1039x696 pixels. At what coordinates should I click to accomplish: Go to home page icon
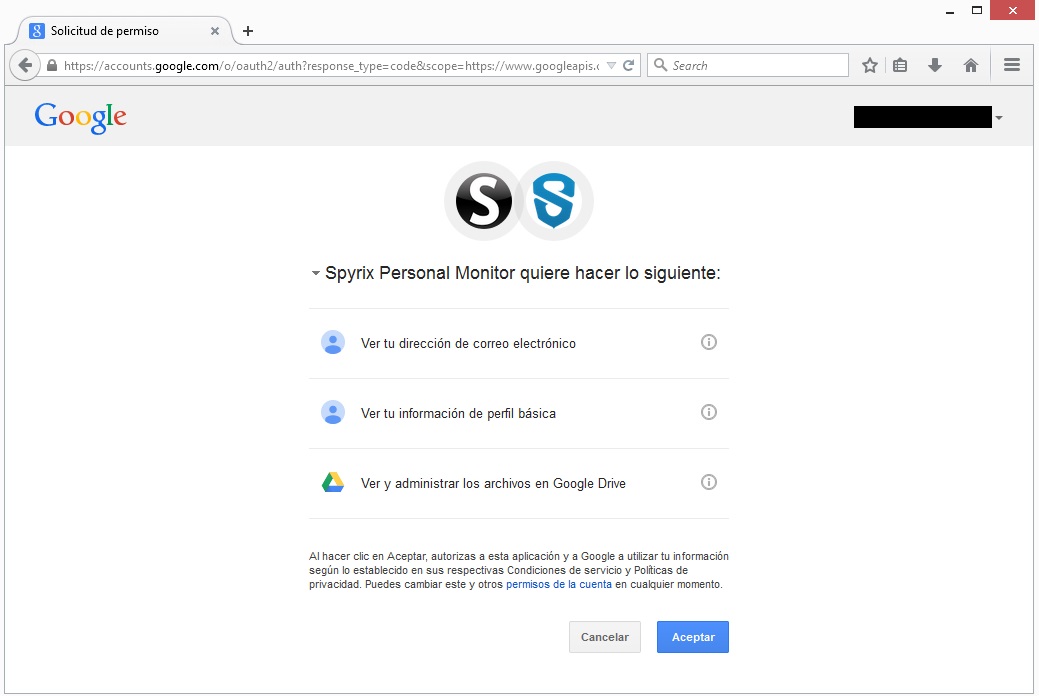(971, 65)
